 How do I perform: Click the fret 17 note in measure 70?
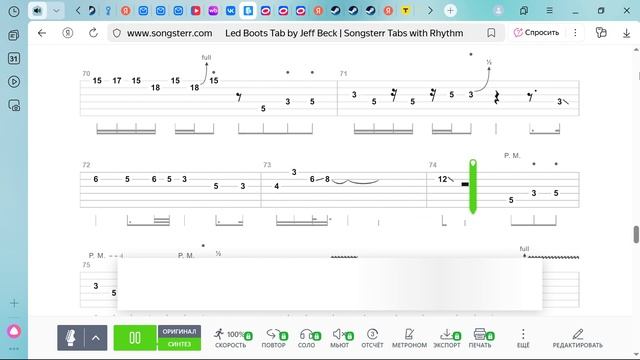point(117,81)
